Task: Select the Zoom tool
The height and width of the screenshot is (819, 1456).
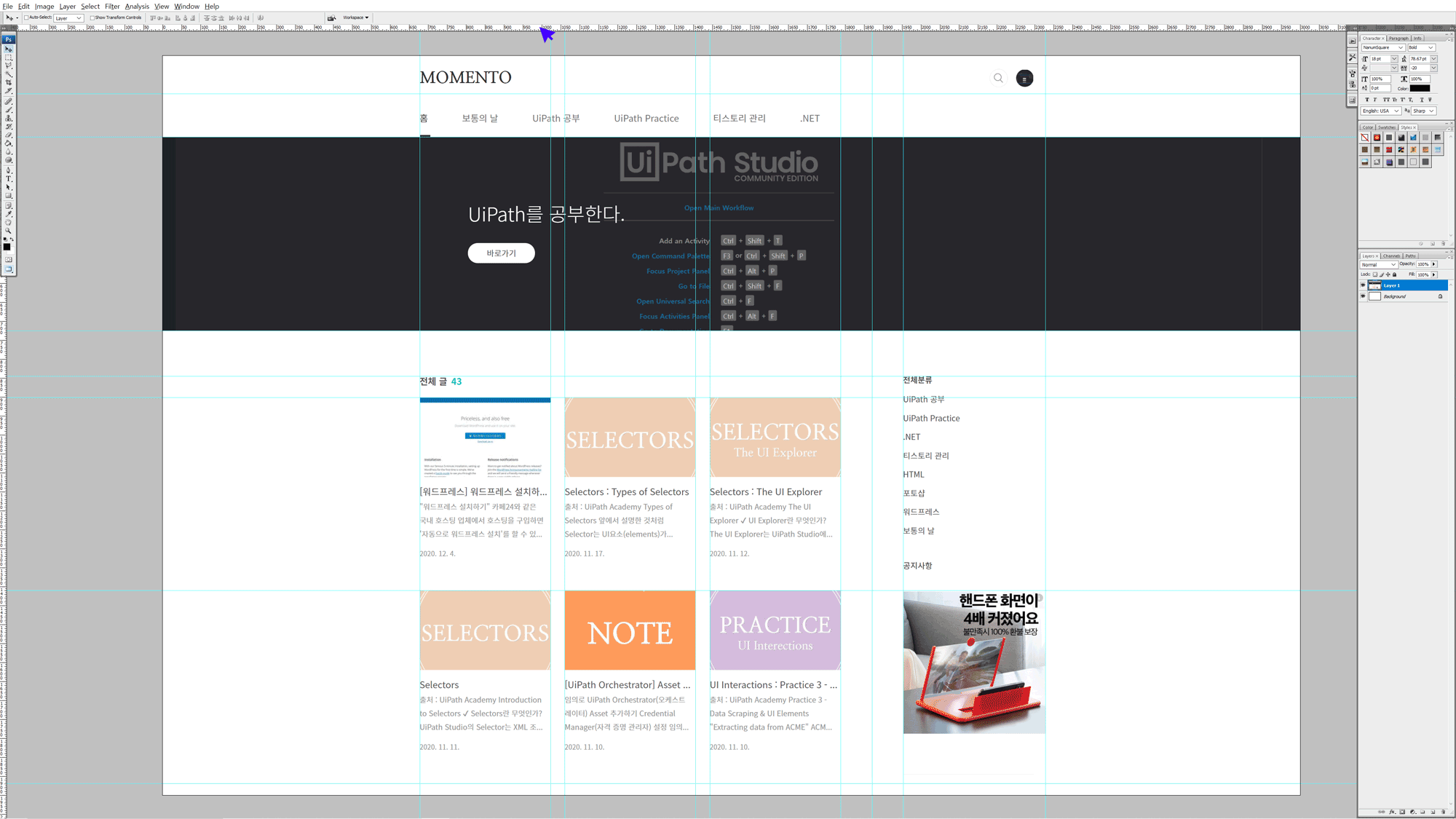Action: coord(9,230)
